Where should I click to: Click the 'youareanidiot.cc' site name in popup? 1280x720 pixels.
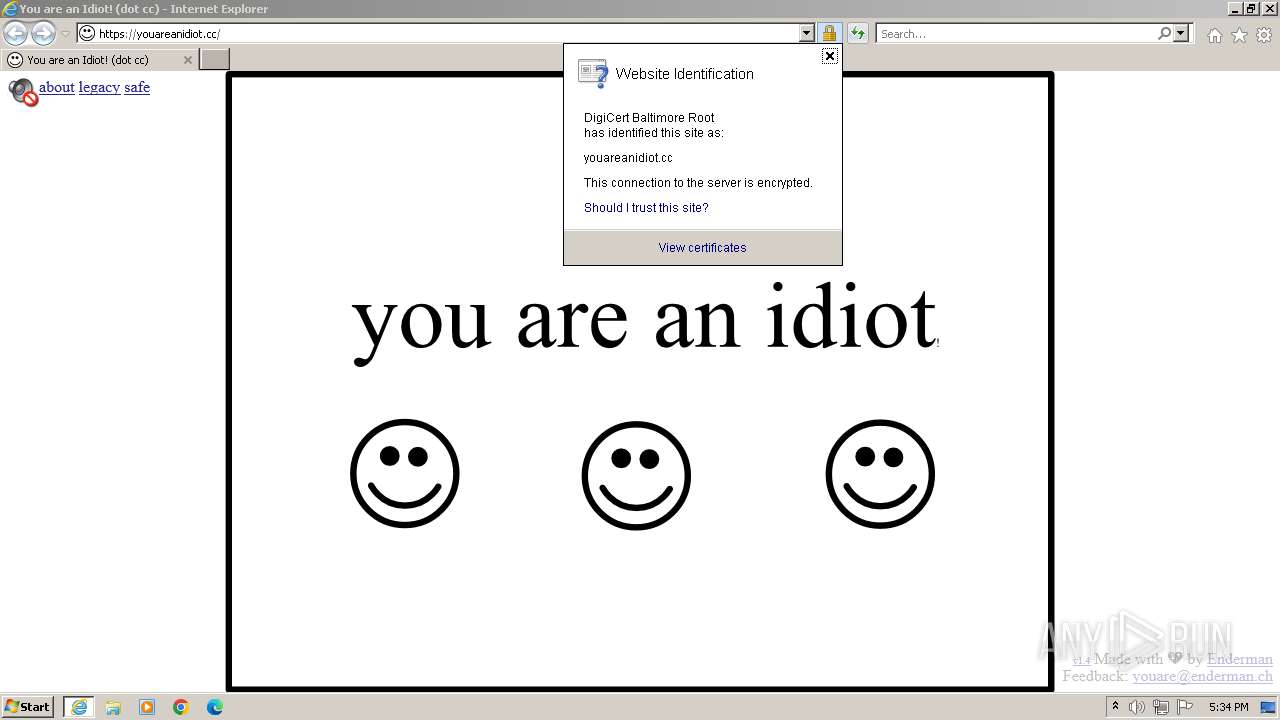coord(628,158)
